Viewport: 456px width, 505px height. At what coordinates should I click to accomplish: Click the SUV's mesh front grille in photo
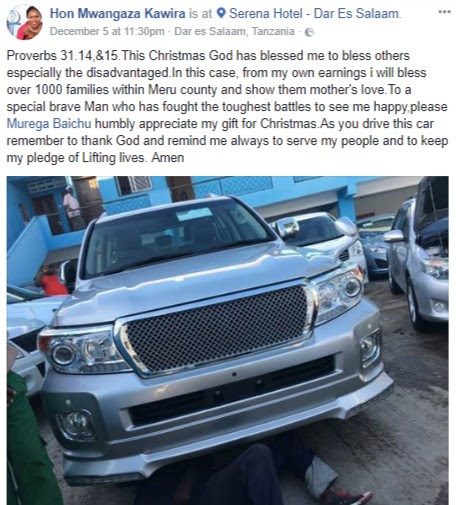coord(217,328)
